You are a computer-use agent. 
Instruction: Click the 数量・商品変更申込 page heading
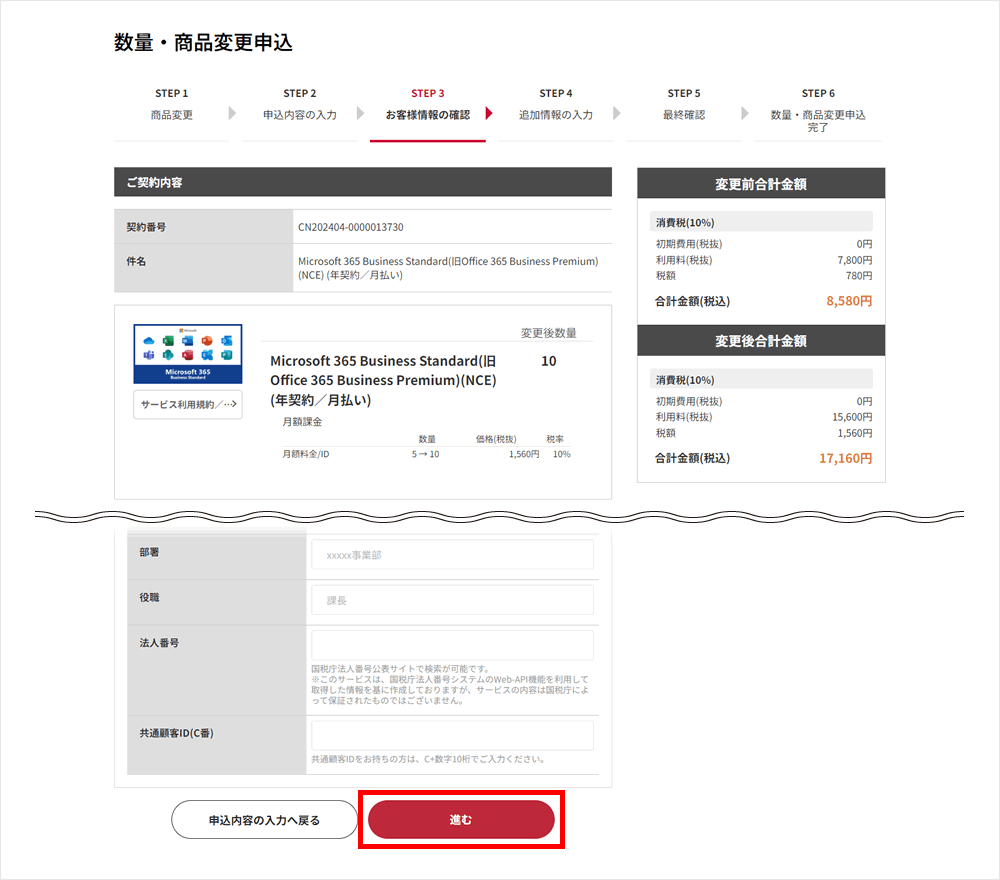(x=203, y=43)
